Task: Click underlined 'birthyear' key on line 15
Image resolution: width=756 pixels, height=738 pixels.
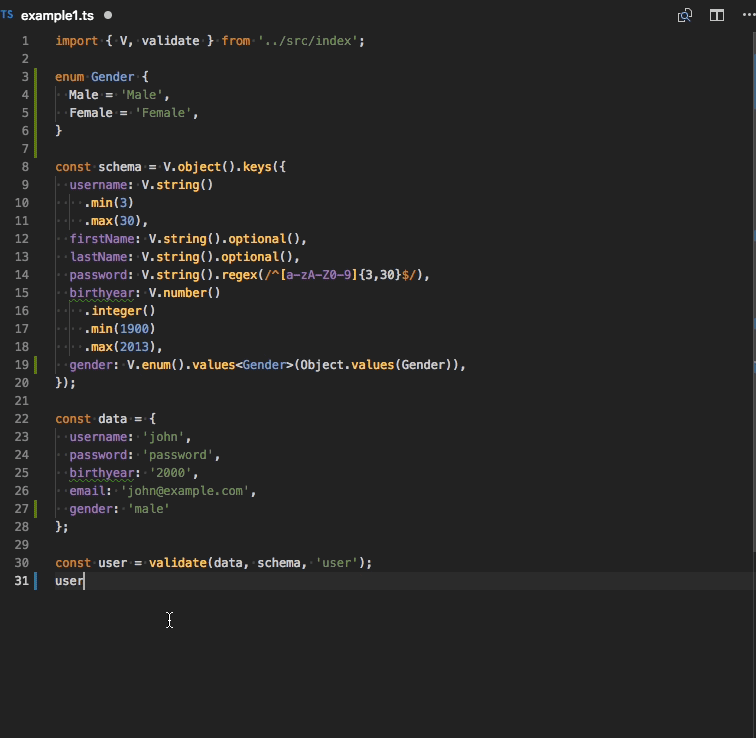Action: [x=102, y=293]
